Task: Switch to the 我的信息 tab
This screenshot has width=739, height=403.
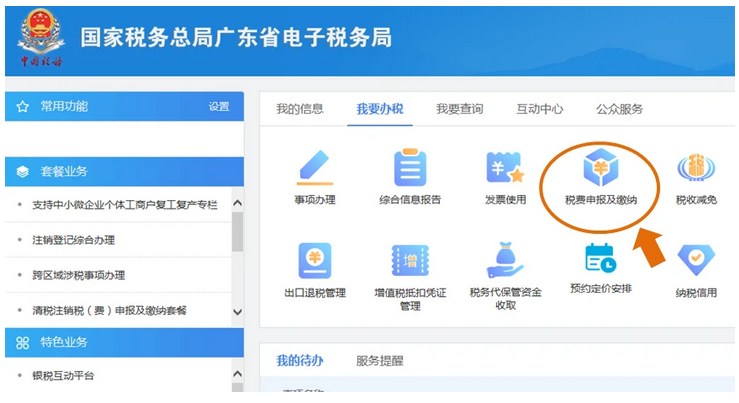Action: pos(300,109)
